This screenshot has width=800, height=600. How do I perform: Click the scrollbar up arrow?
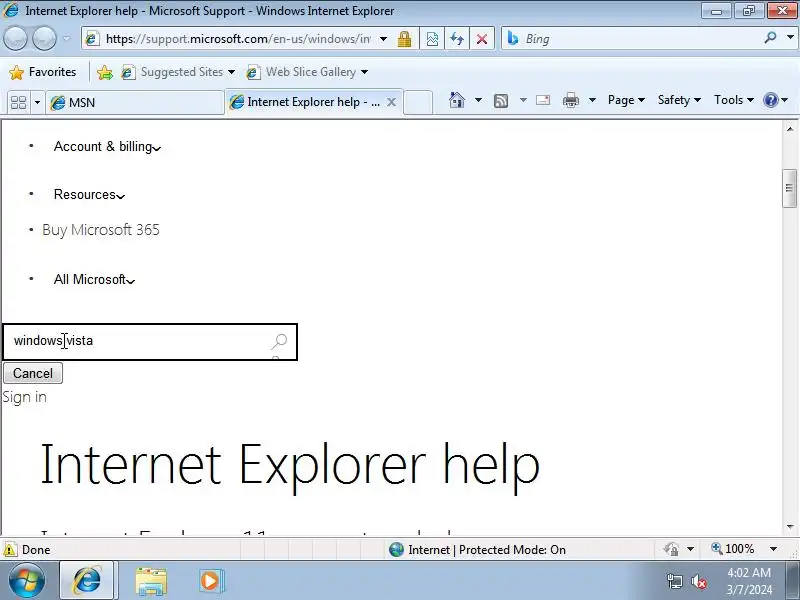[789, 129]
